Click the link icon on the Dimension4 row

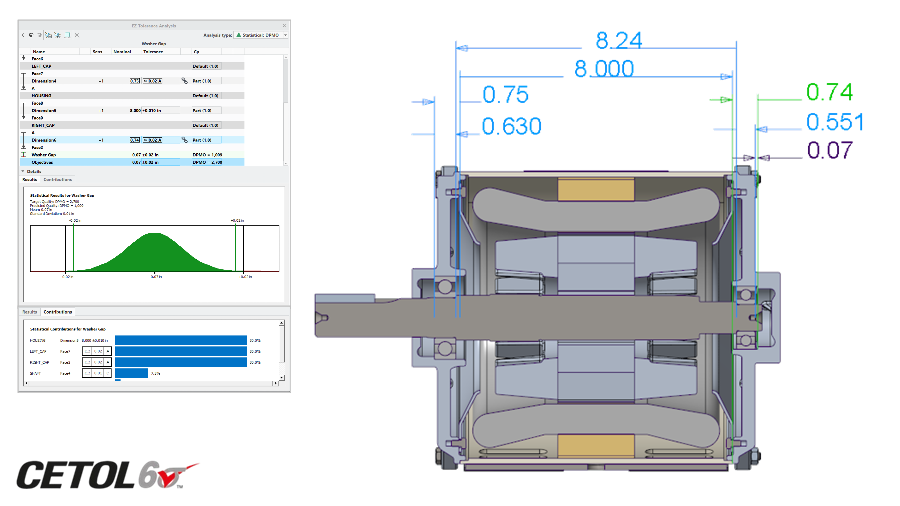tap(184, 81)
